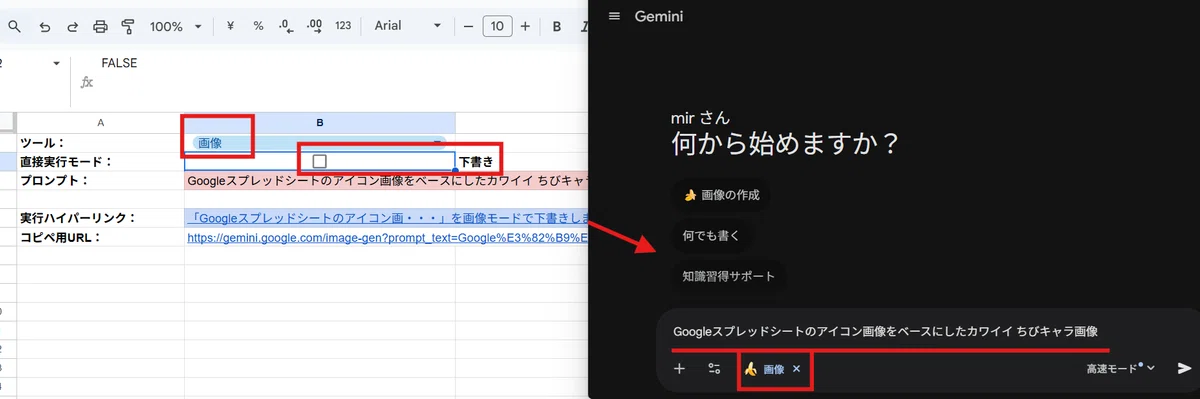Redo the last action in Sheets
1200x399 pixels.
click(x=72, y=26)
